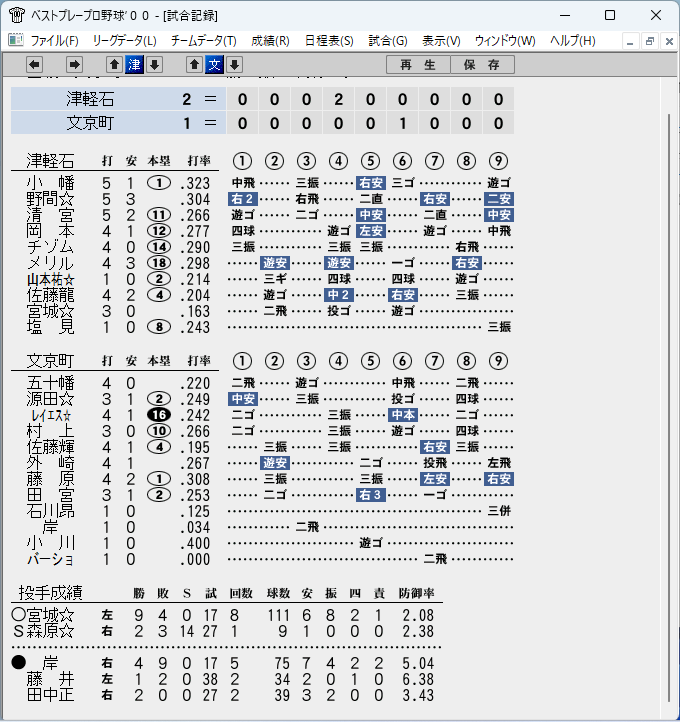Open the リーグデータ(L) menu
Viewport: 680px width, 722px height.
click(x=124, y=41)
